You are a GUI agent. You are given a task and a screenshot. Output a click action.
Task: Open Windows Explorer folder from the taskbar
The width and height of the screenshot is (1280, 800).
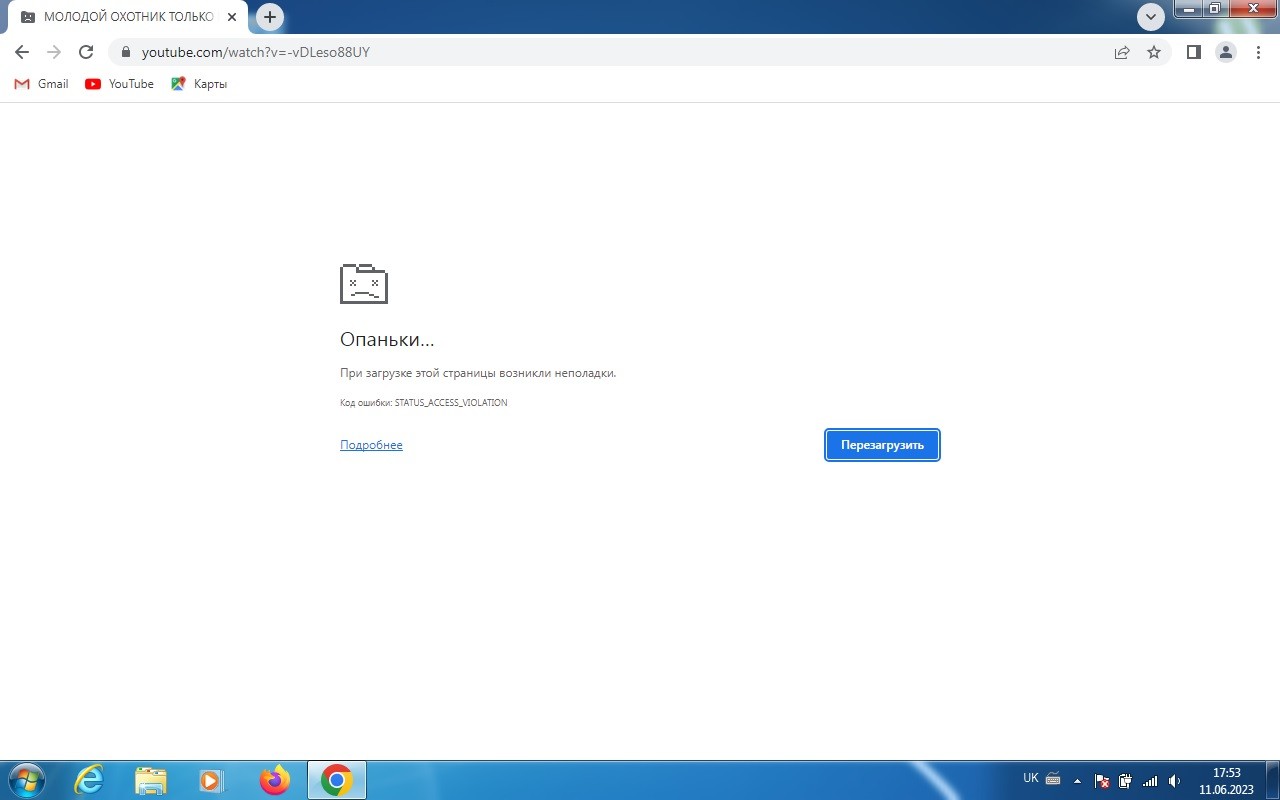[x=150, y=780]
